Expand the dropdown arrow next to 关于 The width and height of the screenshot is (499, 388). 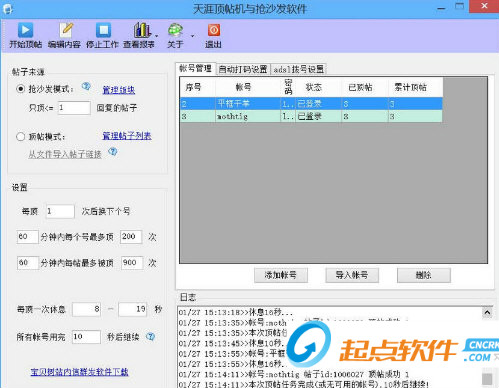coord(192,36)
